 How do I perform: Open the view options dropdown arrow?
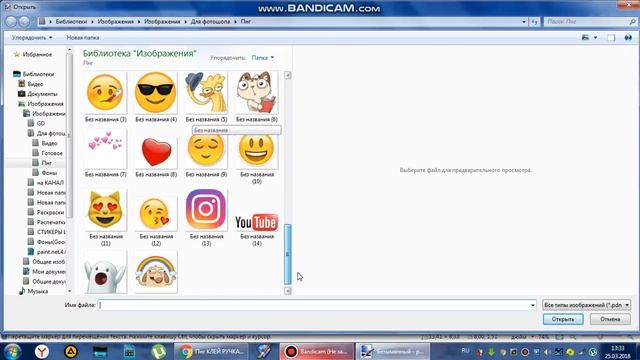pos(596,38)
